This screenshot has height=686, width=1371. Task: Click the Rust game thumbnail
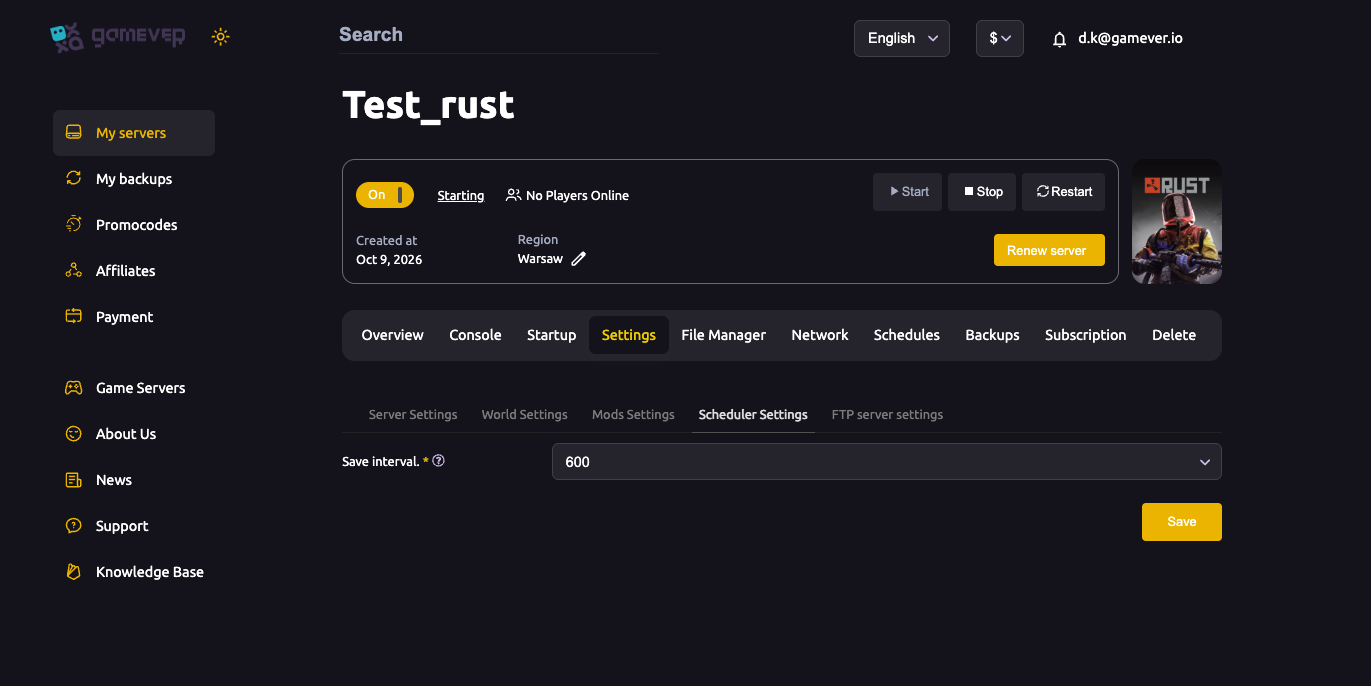(x=1177, y=221)
